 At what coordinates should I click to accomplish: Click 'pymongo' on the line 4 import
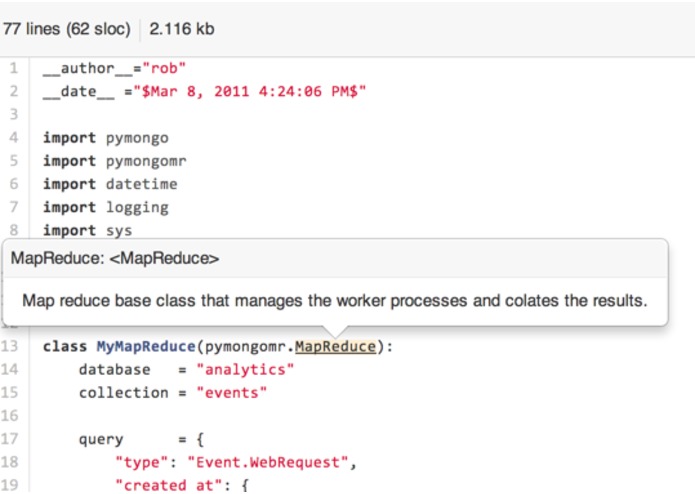[x=137, y=138]
